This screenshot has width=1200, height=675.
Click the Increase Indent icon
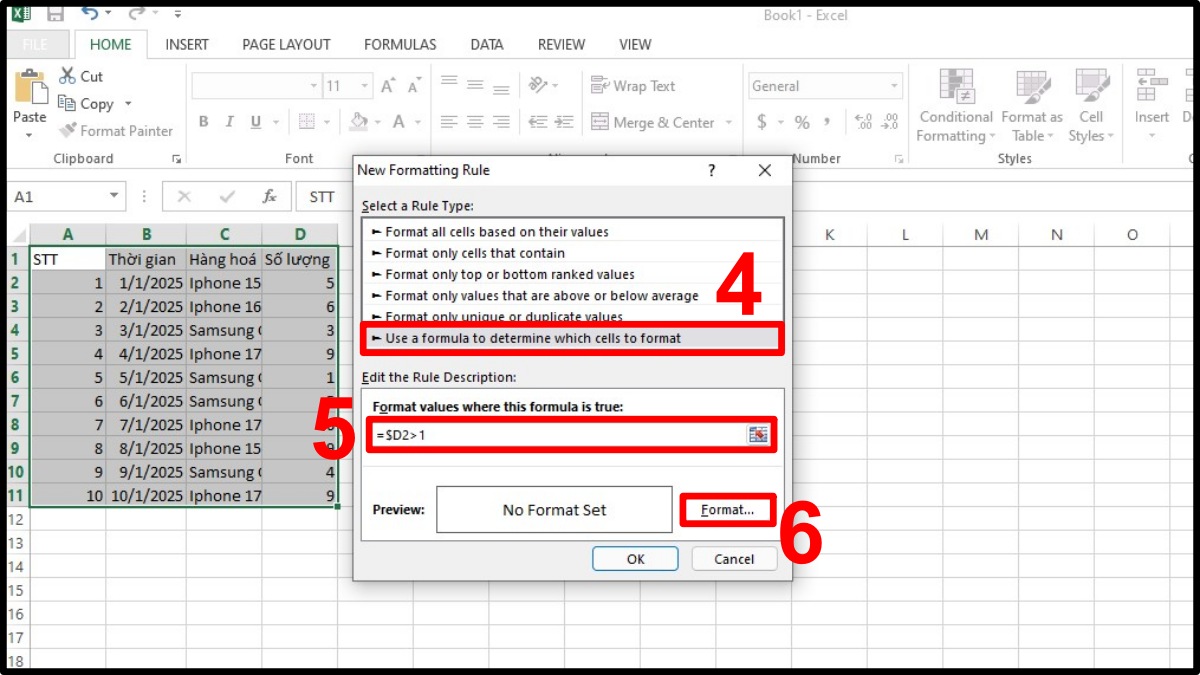pyautogui.click(x=564, y=122)
